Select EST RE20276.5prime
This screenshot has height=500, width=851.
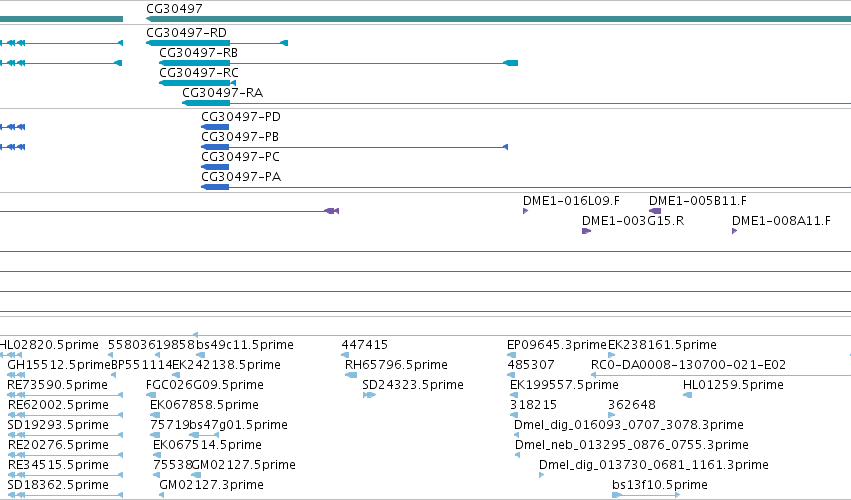pos(58,445)
